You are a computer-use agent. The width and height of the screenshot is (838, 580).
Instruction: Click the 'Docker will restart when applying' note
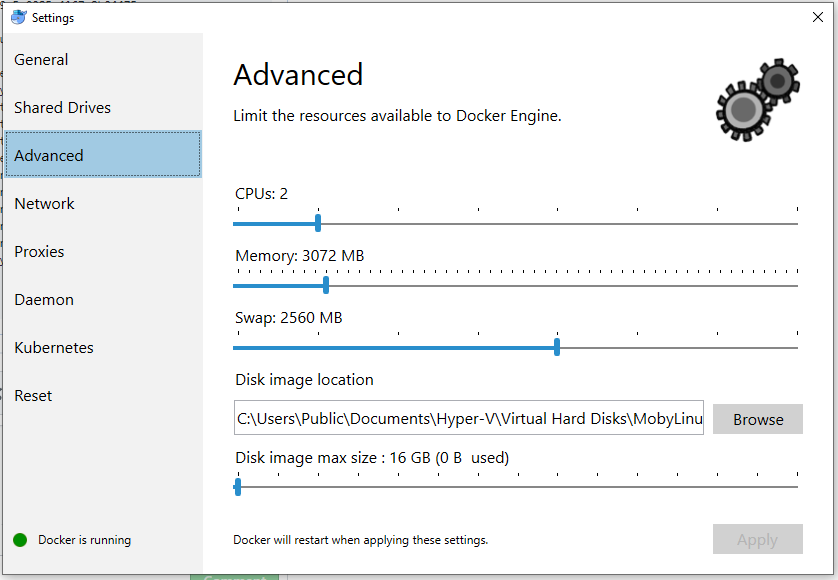[x=361, y=540]
